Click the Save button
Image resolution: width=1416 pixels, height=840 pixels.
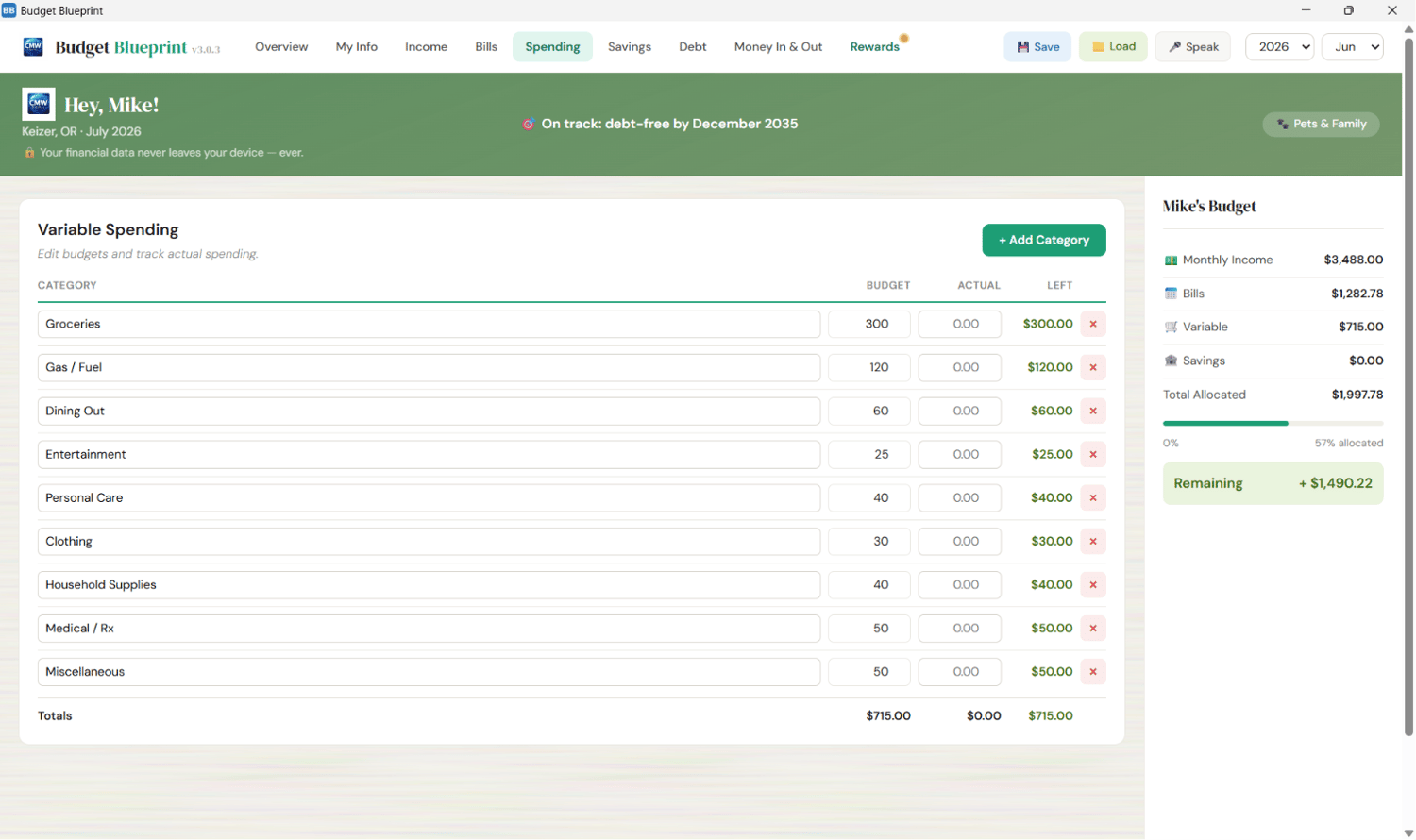1037,46
